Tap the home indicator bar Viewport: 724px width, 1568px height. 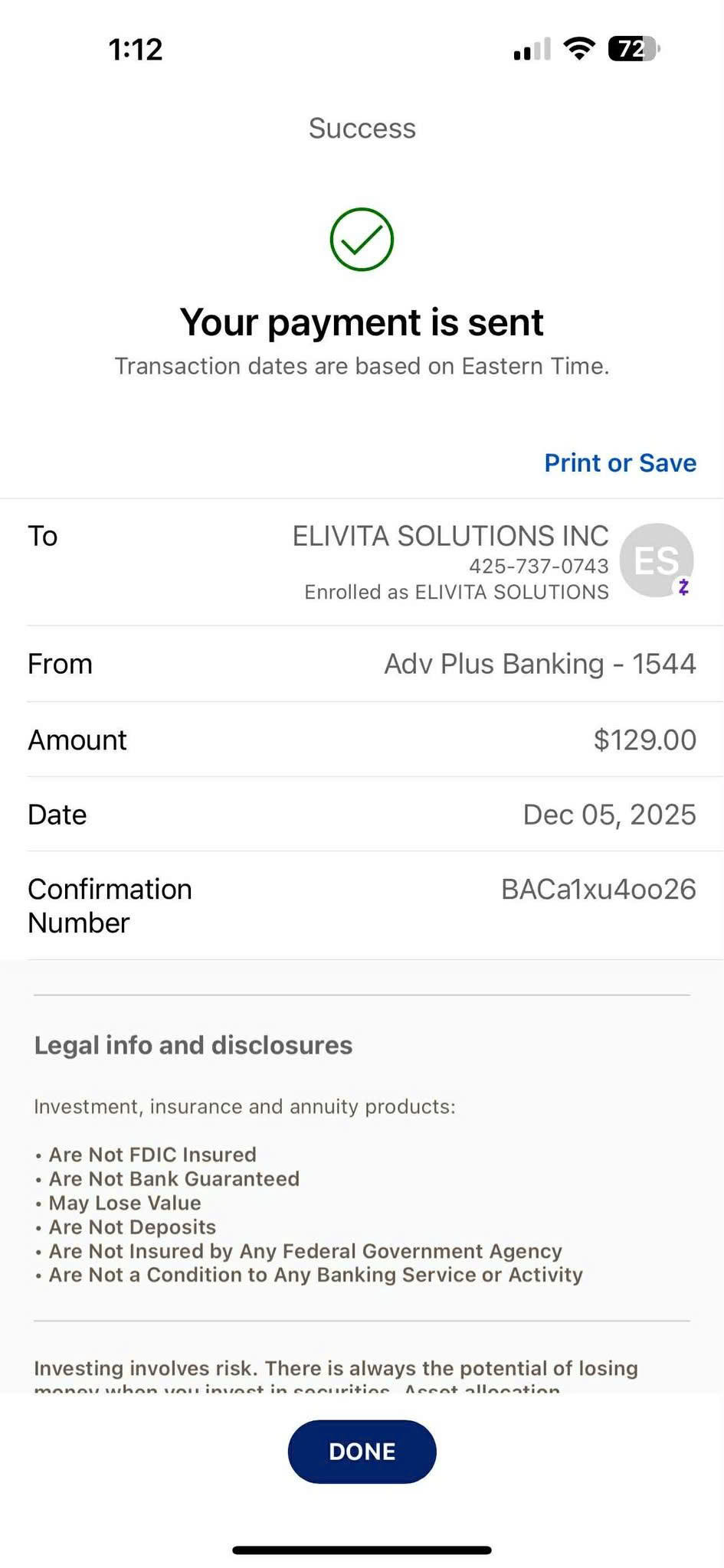click(x=362, y=1550)
